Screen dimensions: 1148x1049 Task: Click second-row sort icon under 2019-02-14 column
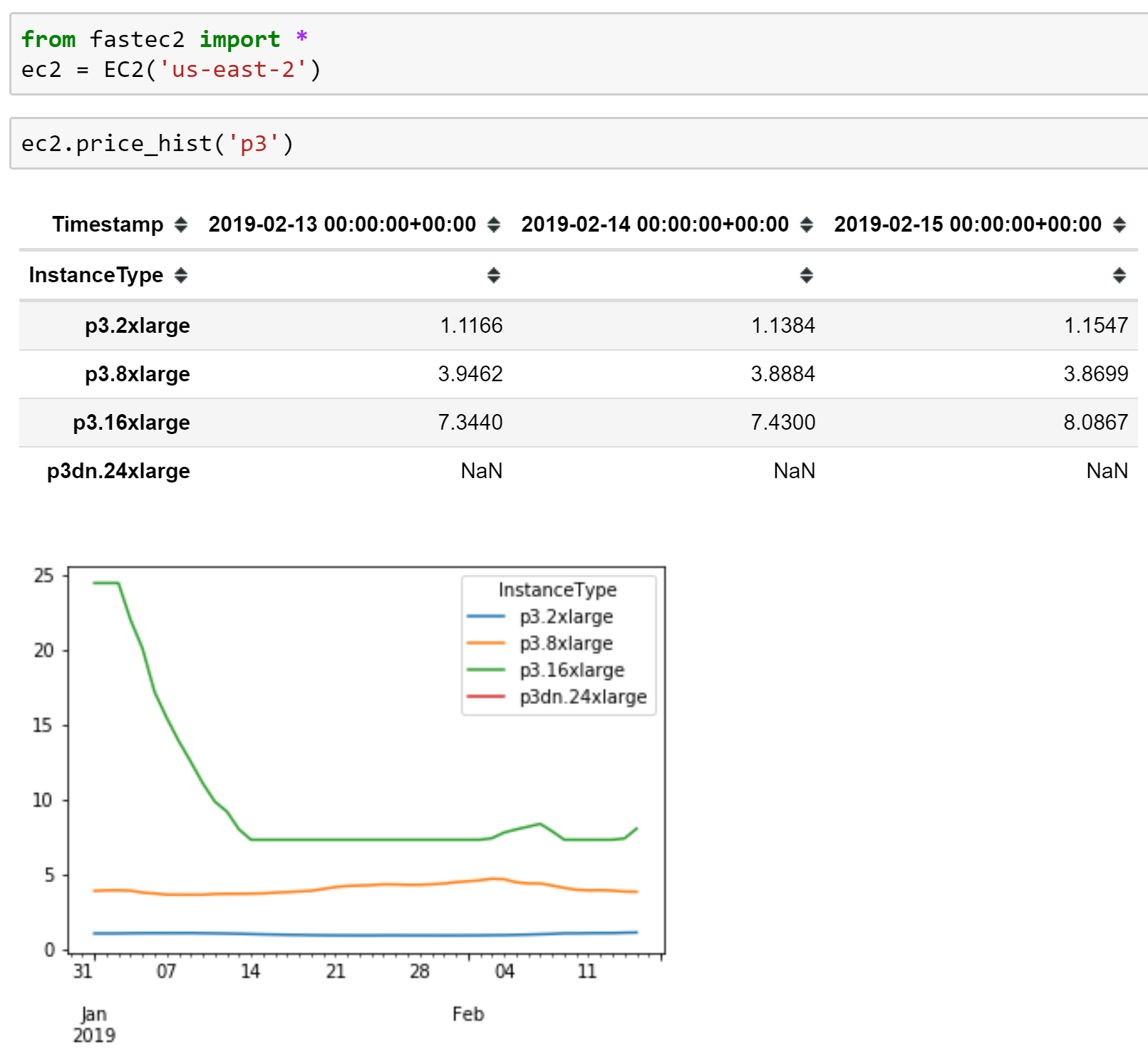[806, 275]
